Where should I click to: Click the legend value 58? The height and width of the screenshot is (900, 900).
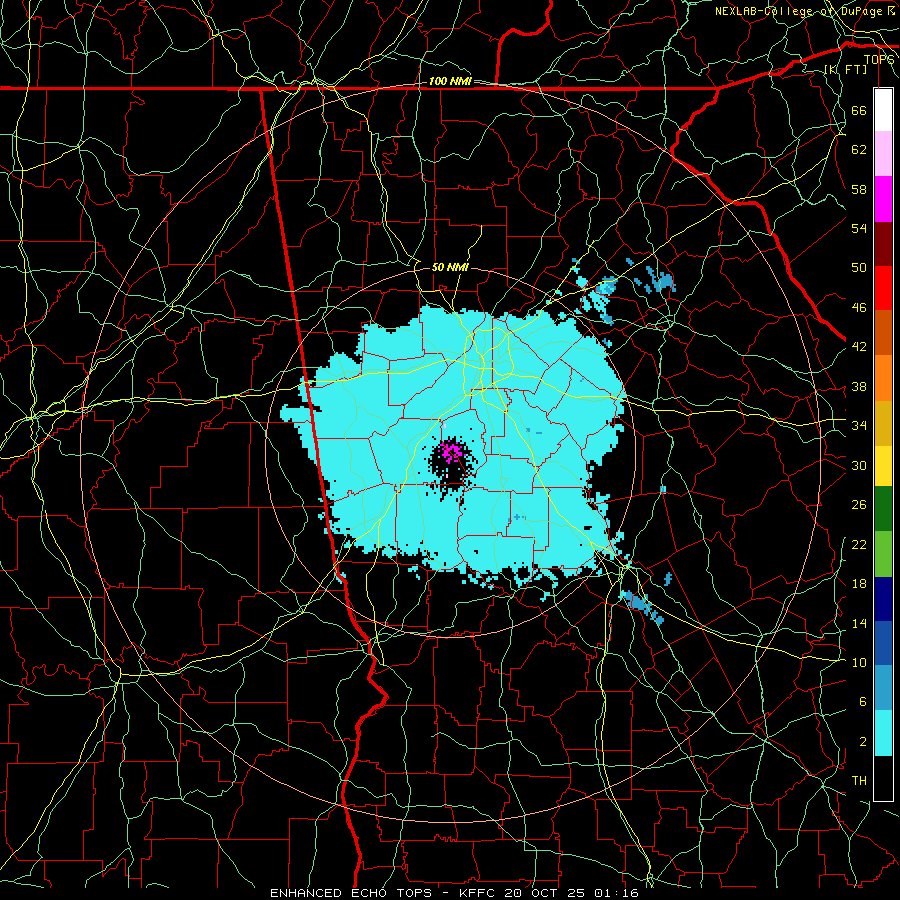click(859, 189)
